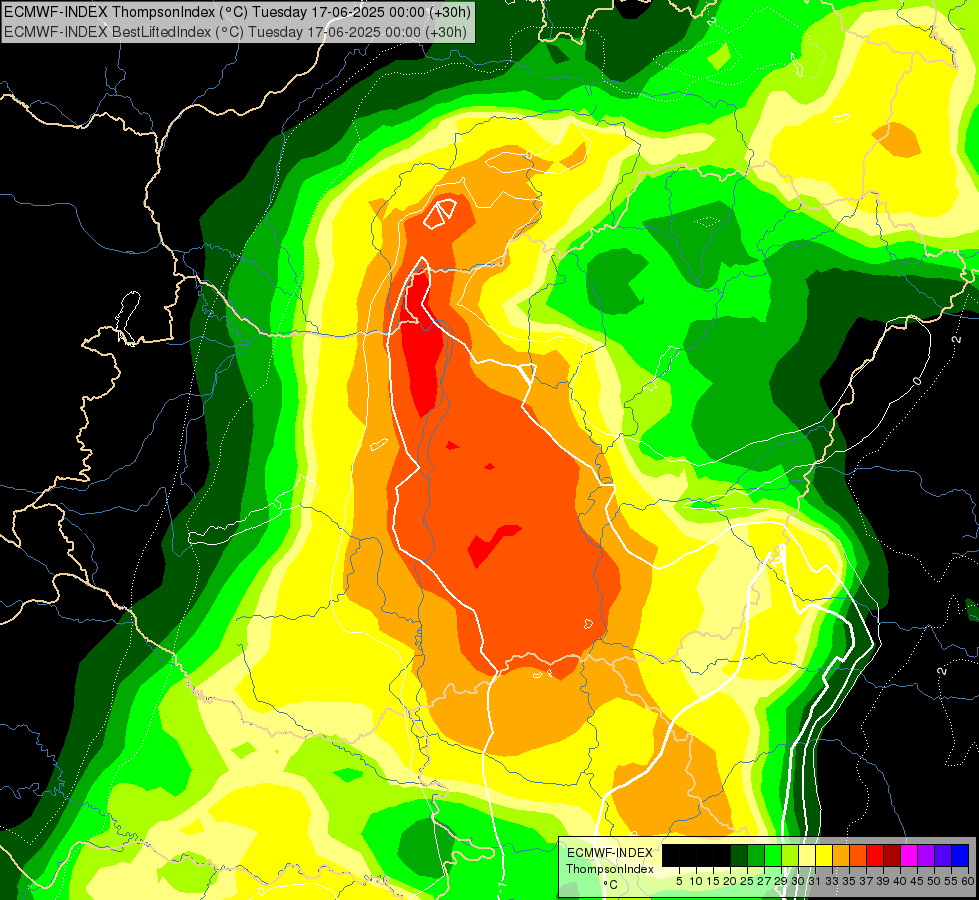The image size is (979, 900).
Task: Select the pale yellow 30–31 legend swatch
Action: pyautogui.click(x=807, y=855)
